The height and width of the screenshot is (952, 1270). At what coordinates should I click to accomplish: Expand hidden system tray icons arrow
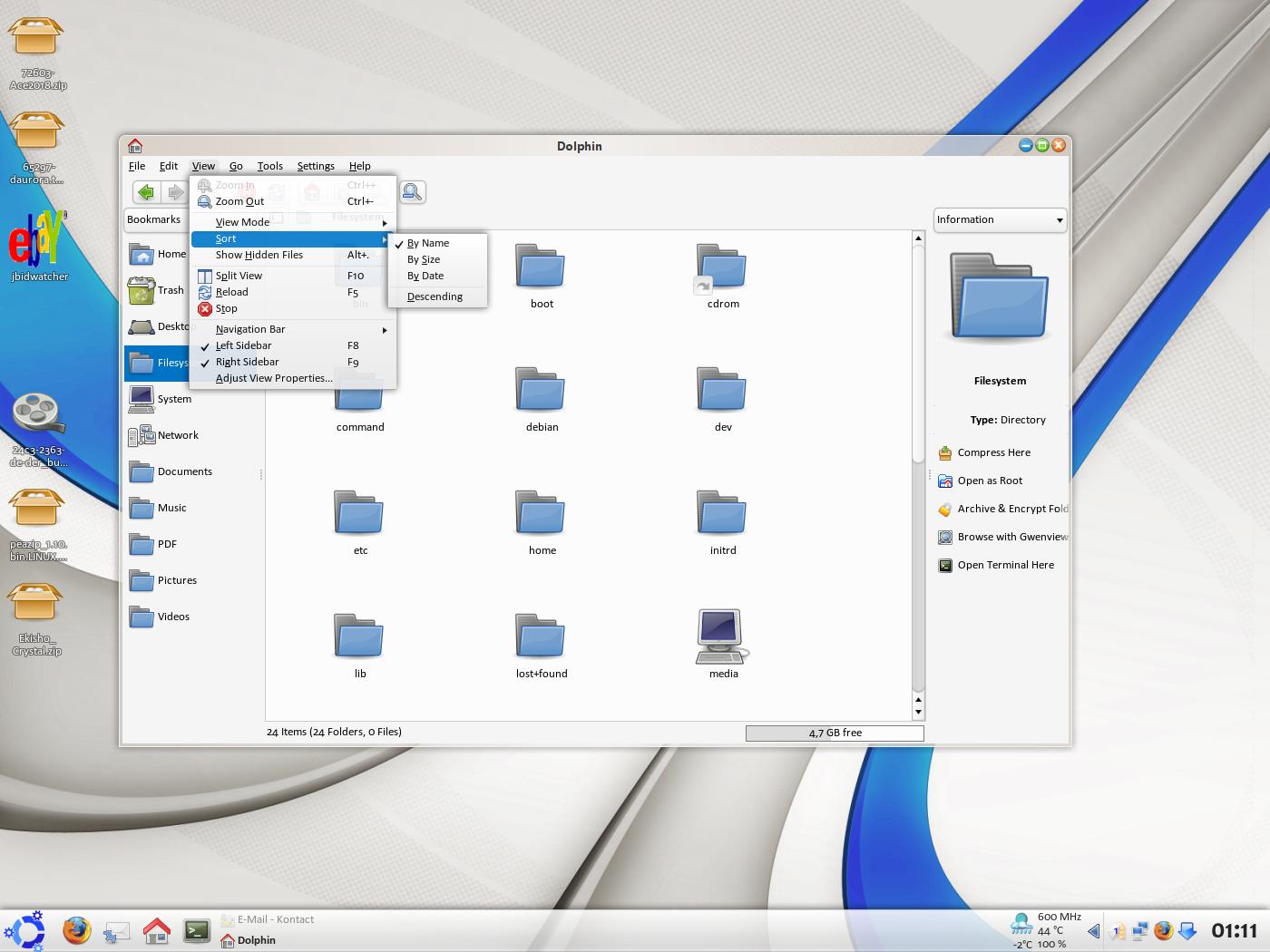click(x=1093, y=931)
